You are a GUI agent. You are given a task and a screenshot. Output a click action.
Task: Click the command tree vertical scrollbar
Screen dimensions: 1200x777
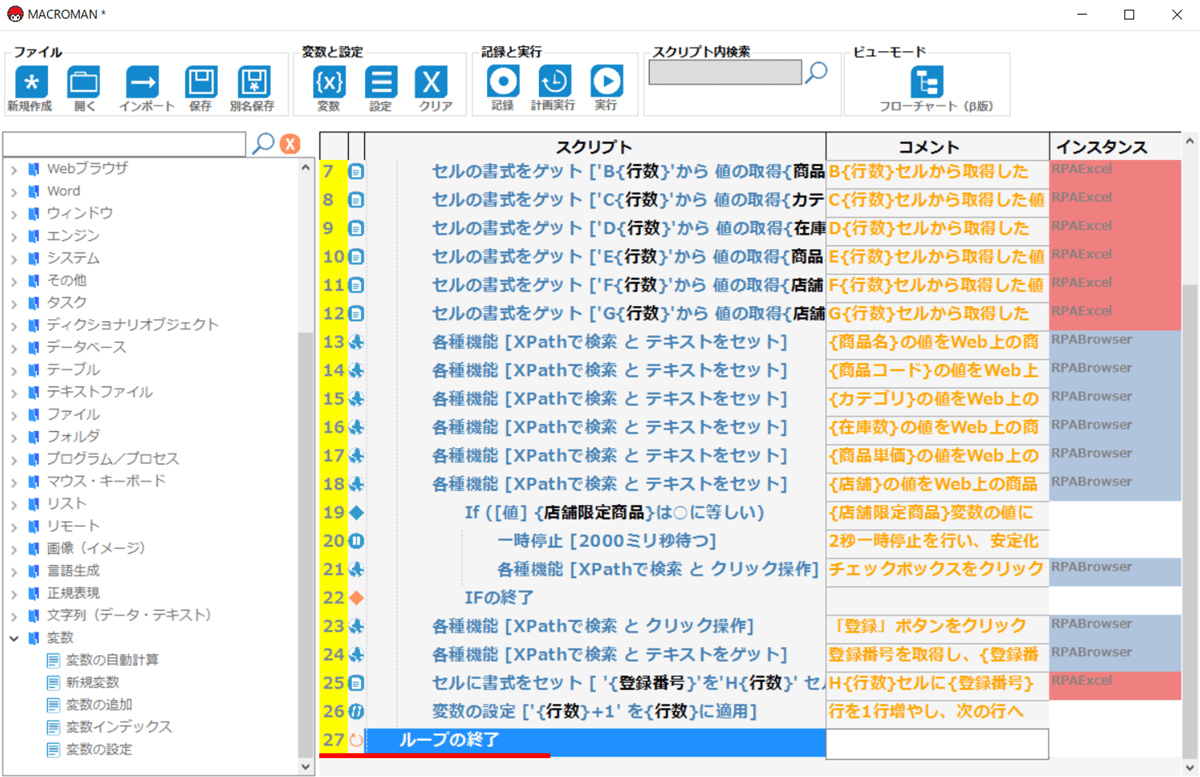[307, 545]
